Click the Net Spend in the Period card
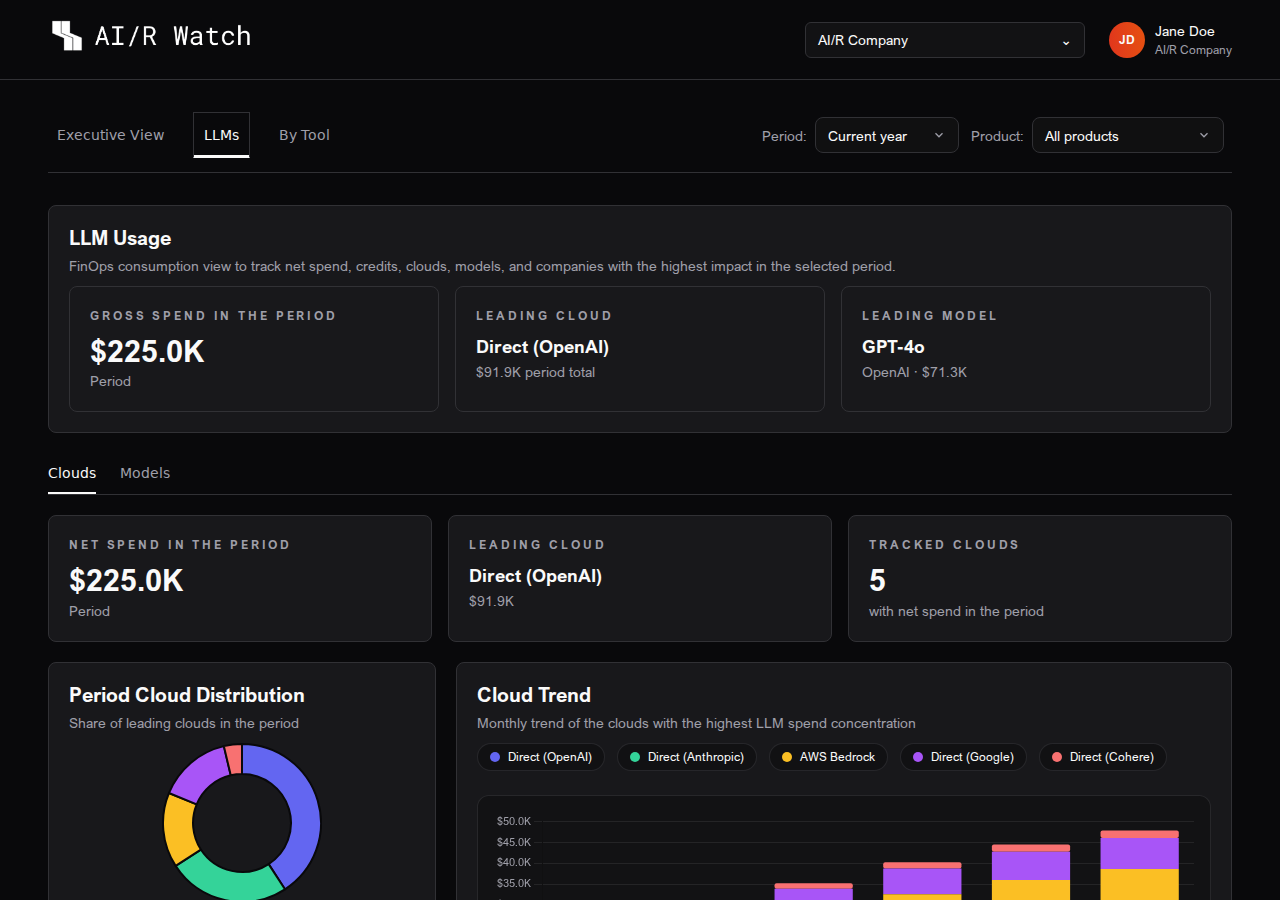Screen dimensions: 1280x900 tap(240, 578)
